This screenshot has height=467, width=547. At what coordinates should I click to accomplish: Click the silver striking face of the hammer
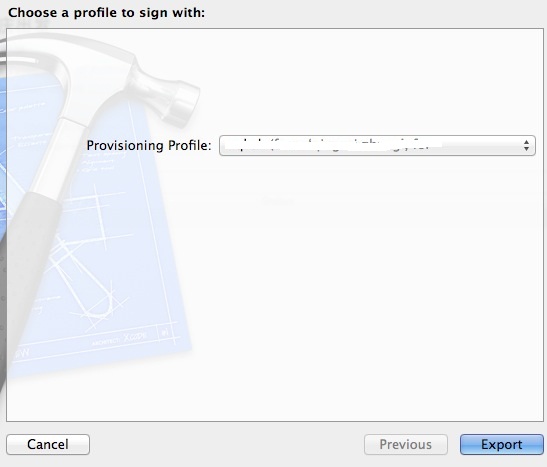pyautogui.click(x=188, y=105)
